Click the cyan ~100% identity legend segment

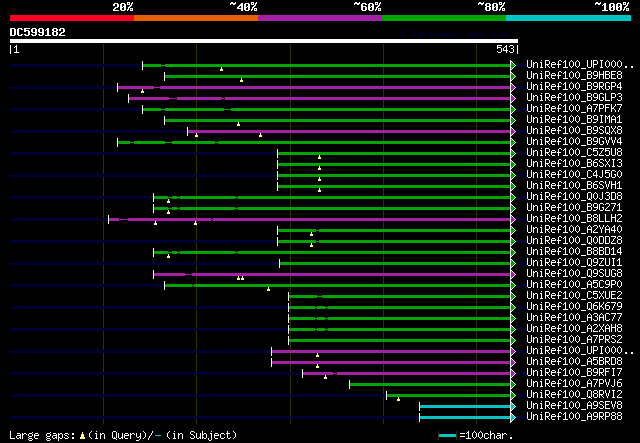point(568,18)
